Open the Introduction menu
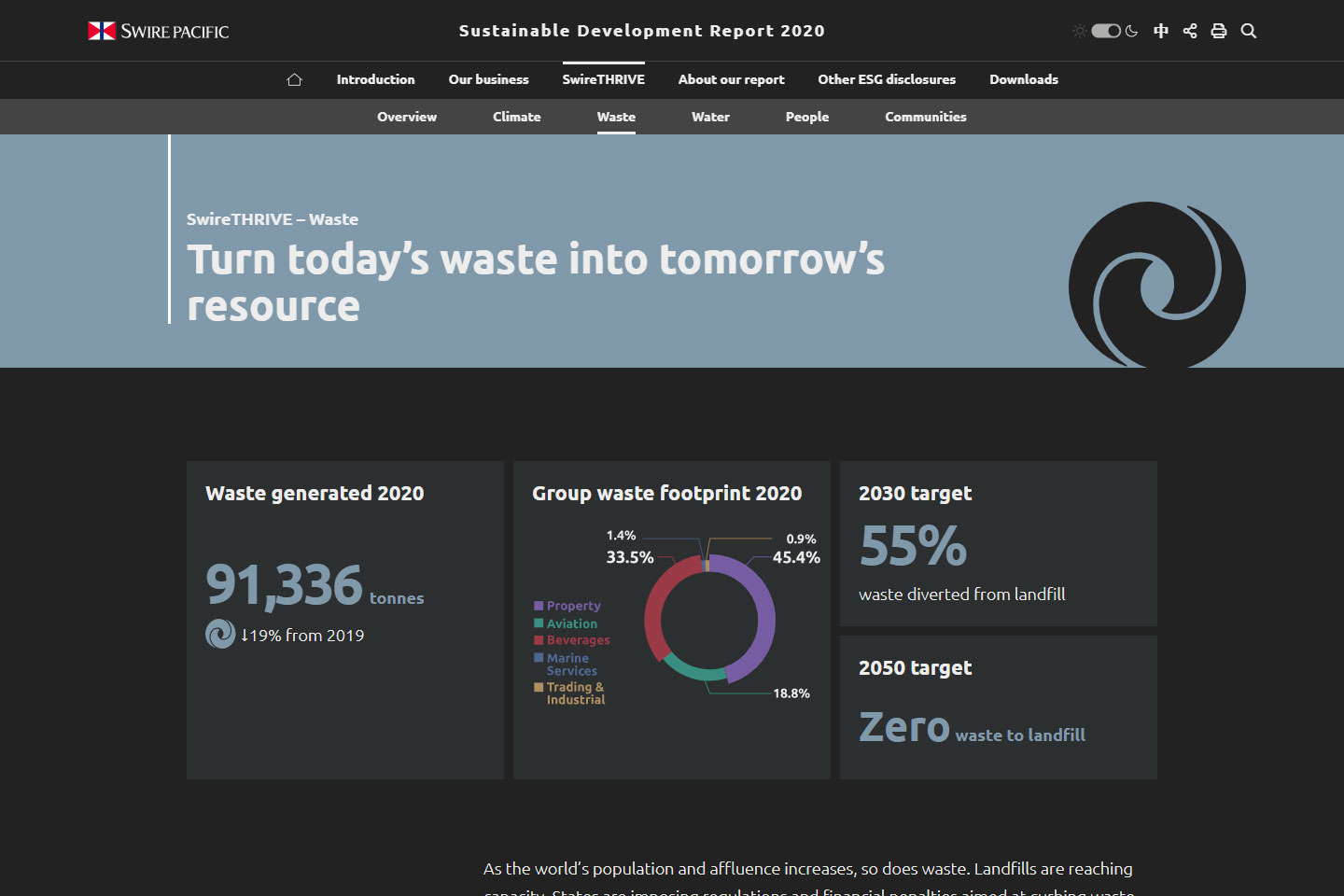The width and height of the screenshot is (1344, 896). (x=375, y=80)
